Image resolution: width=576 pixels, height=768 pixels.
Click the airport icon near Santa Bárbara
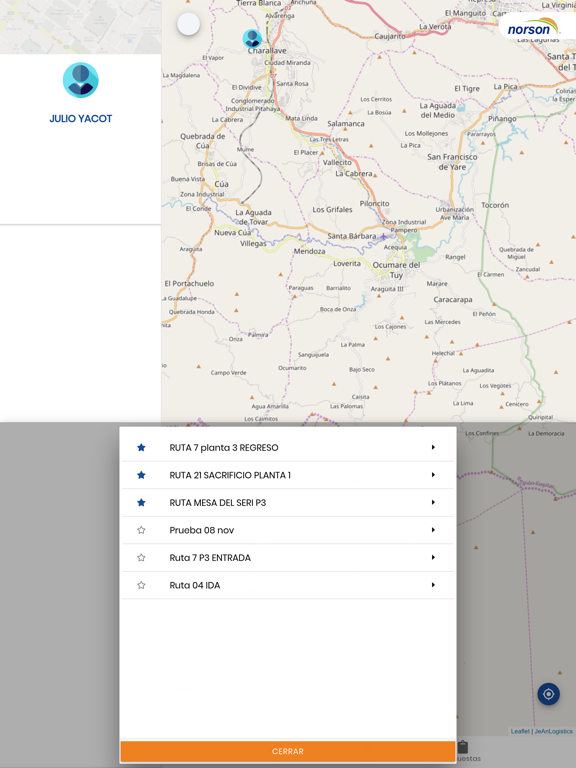click(384, 237)
